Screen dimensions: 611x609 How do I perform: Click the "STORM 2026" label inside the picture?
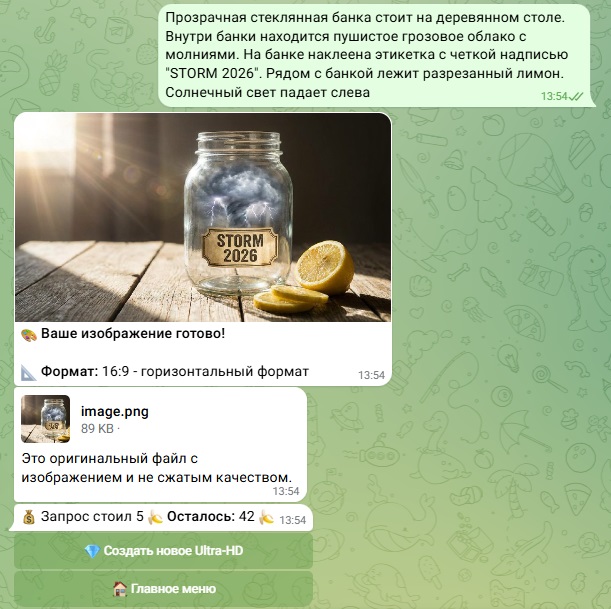[x=240, y=248]
